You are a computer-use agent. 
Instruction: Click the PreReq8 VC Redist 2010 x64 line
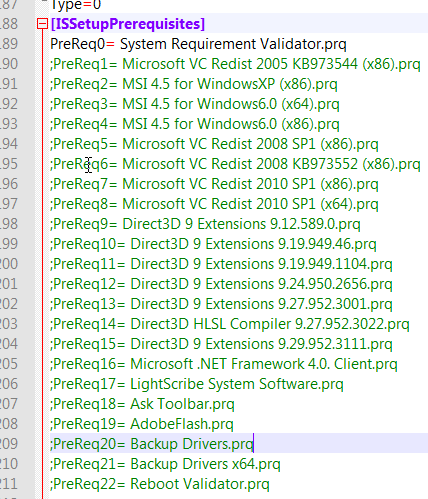(214, 204)
